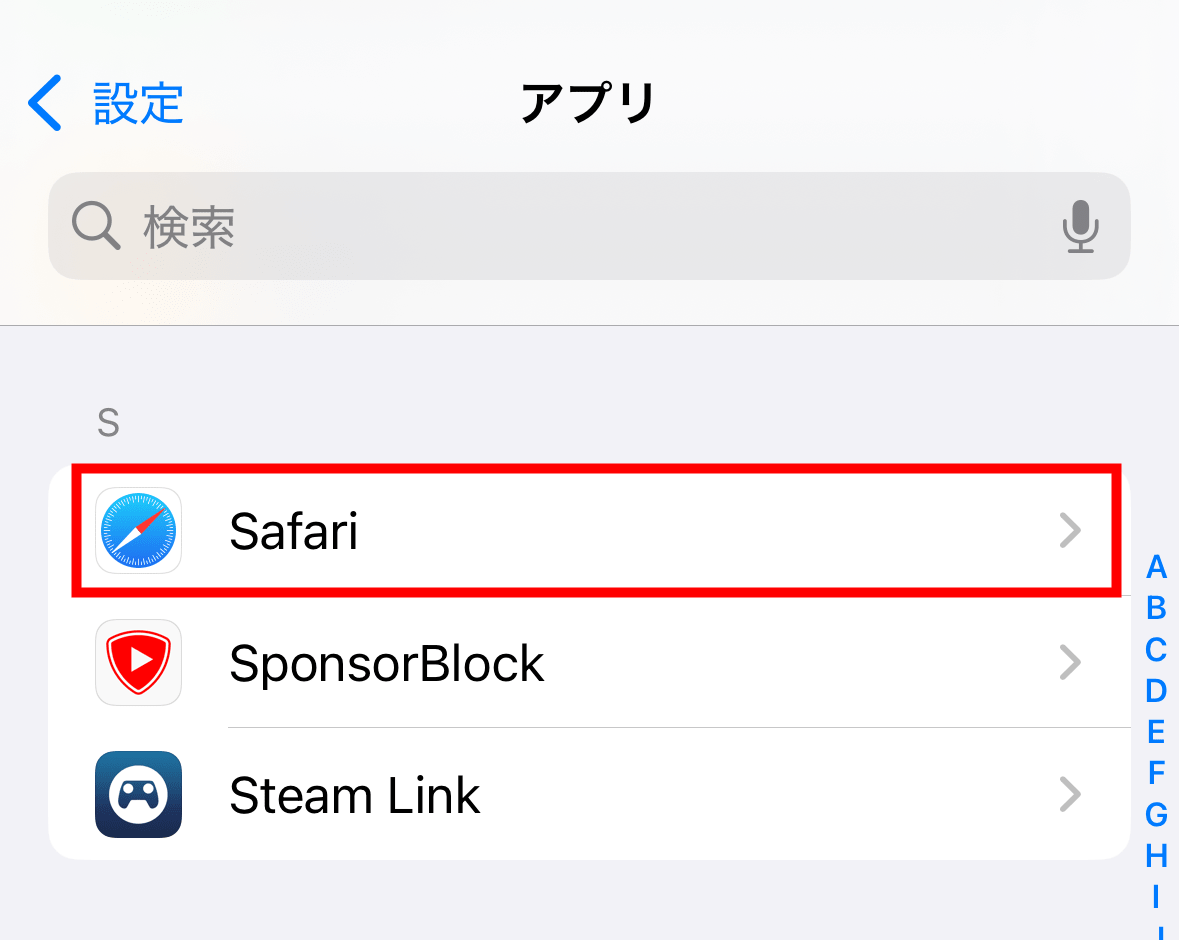Go back to 設定 screen
Viewport: 1179px width, 940px height.
click(x=138, y=103)
